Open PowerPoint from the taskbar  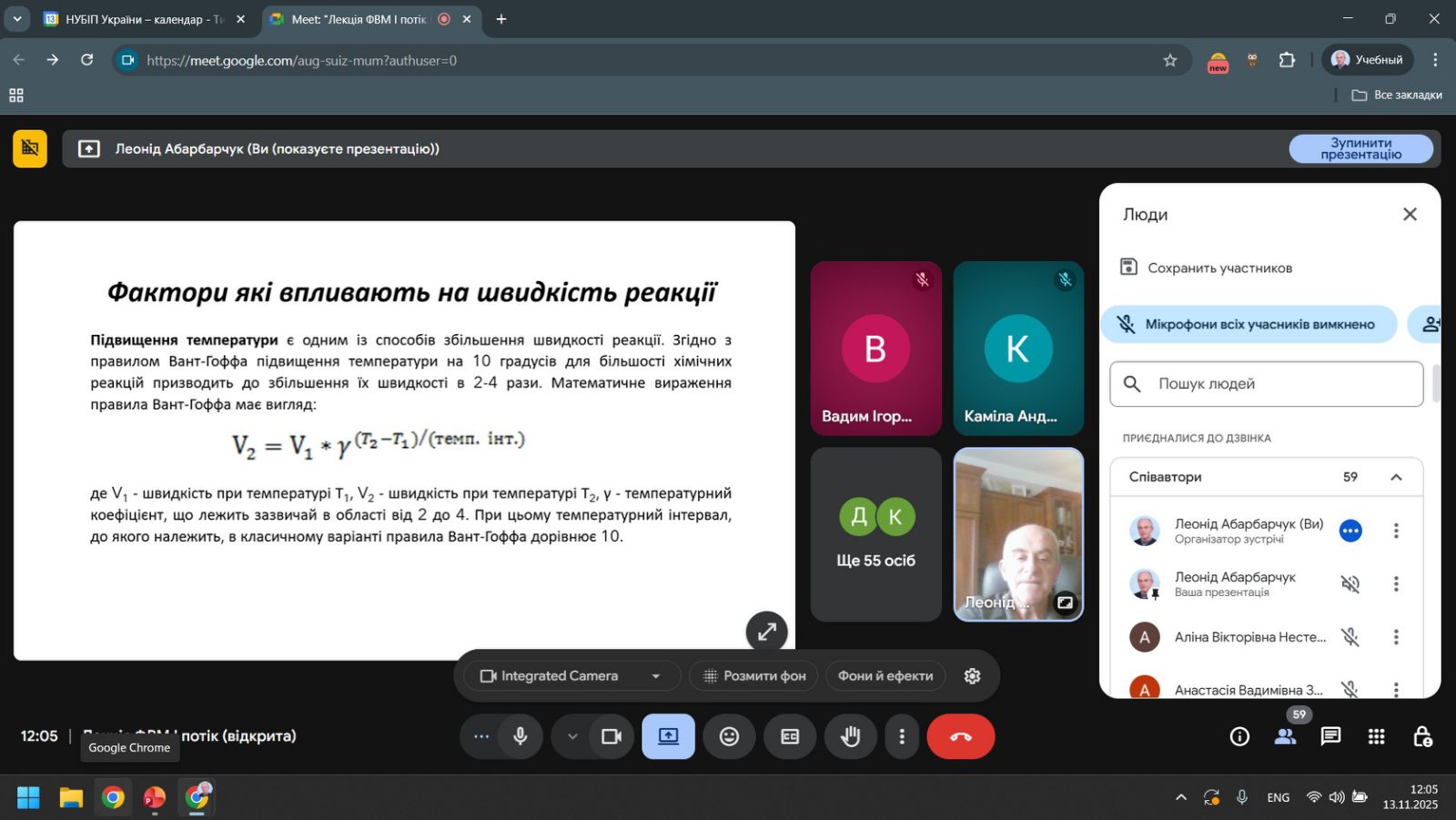coord(155,798)
